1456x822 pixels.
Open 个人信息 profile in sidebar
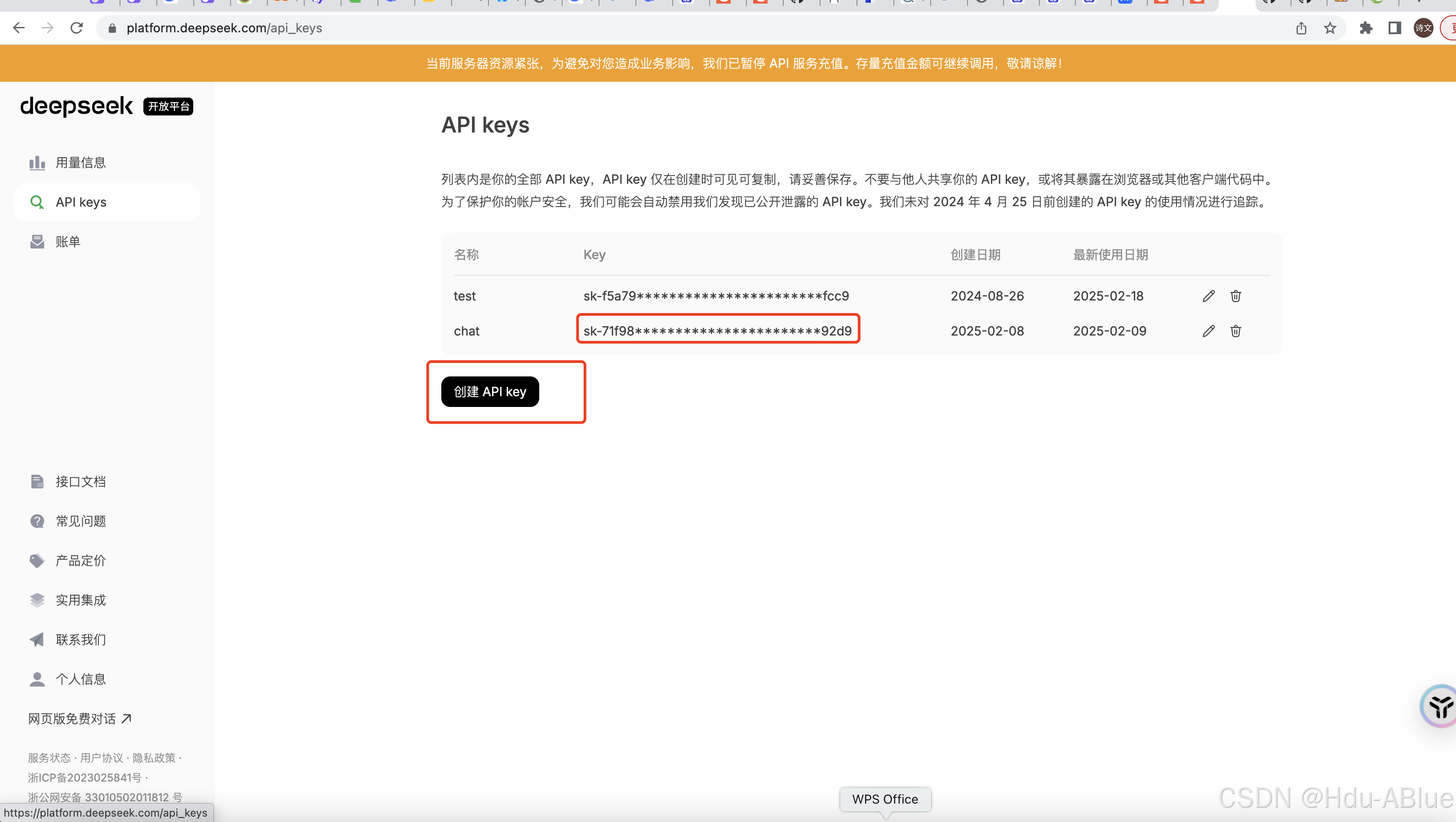point(80,680)
